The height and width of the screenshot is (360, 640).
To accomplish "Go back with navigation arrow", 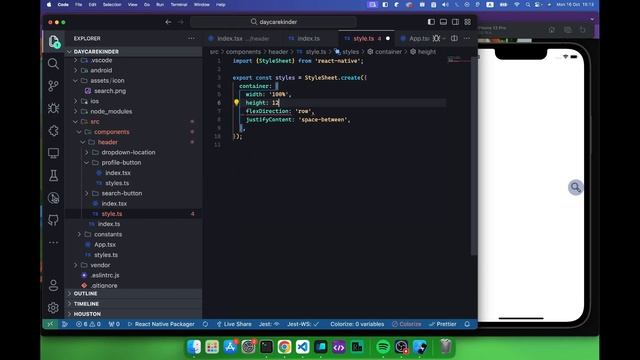I will pyautogui.click(x=168, y=22).
